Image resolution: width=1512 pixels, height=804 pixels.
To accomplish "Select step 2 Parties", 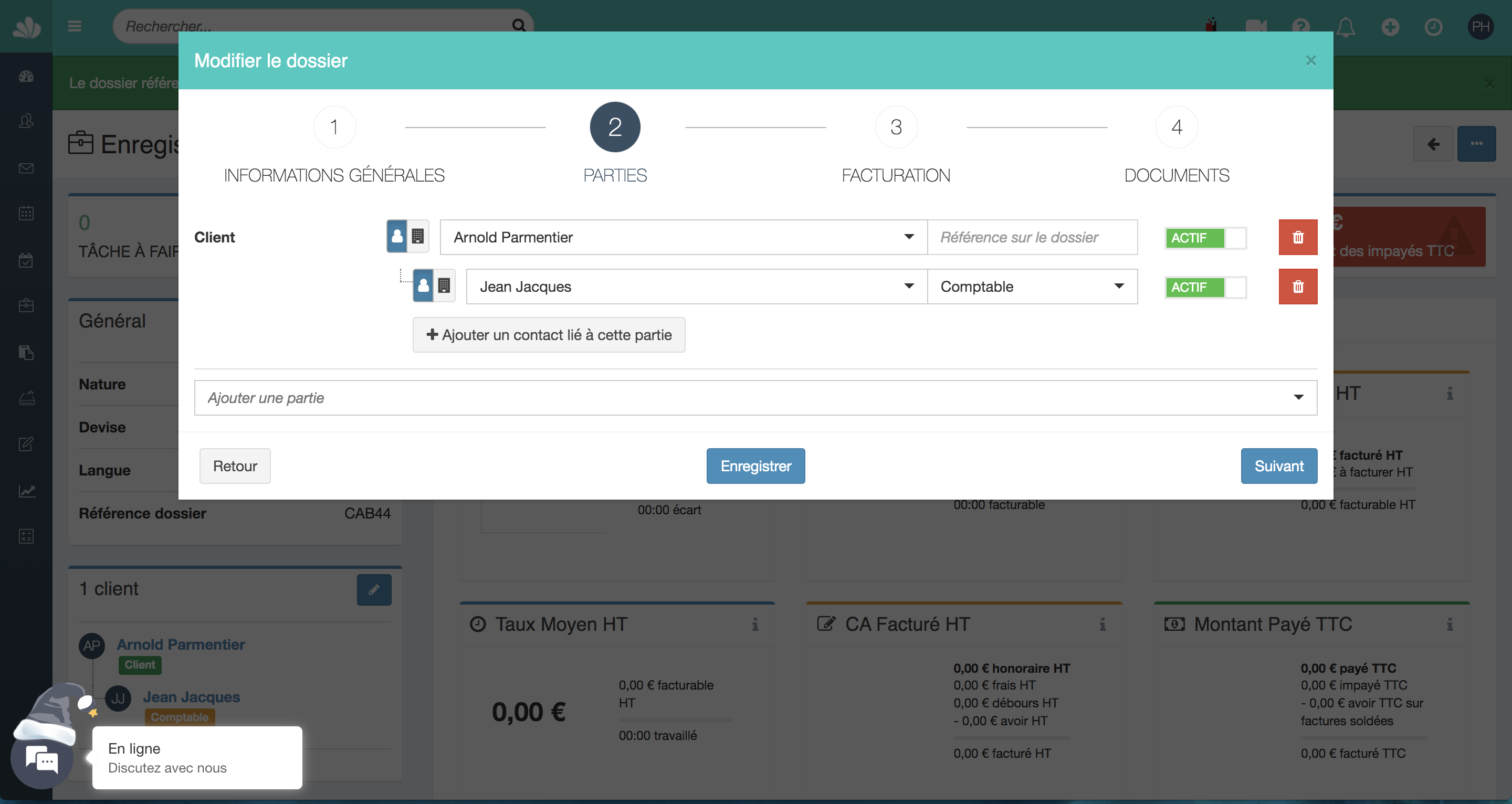I will pyautogui.click(x=615, y=127).
